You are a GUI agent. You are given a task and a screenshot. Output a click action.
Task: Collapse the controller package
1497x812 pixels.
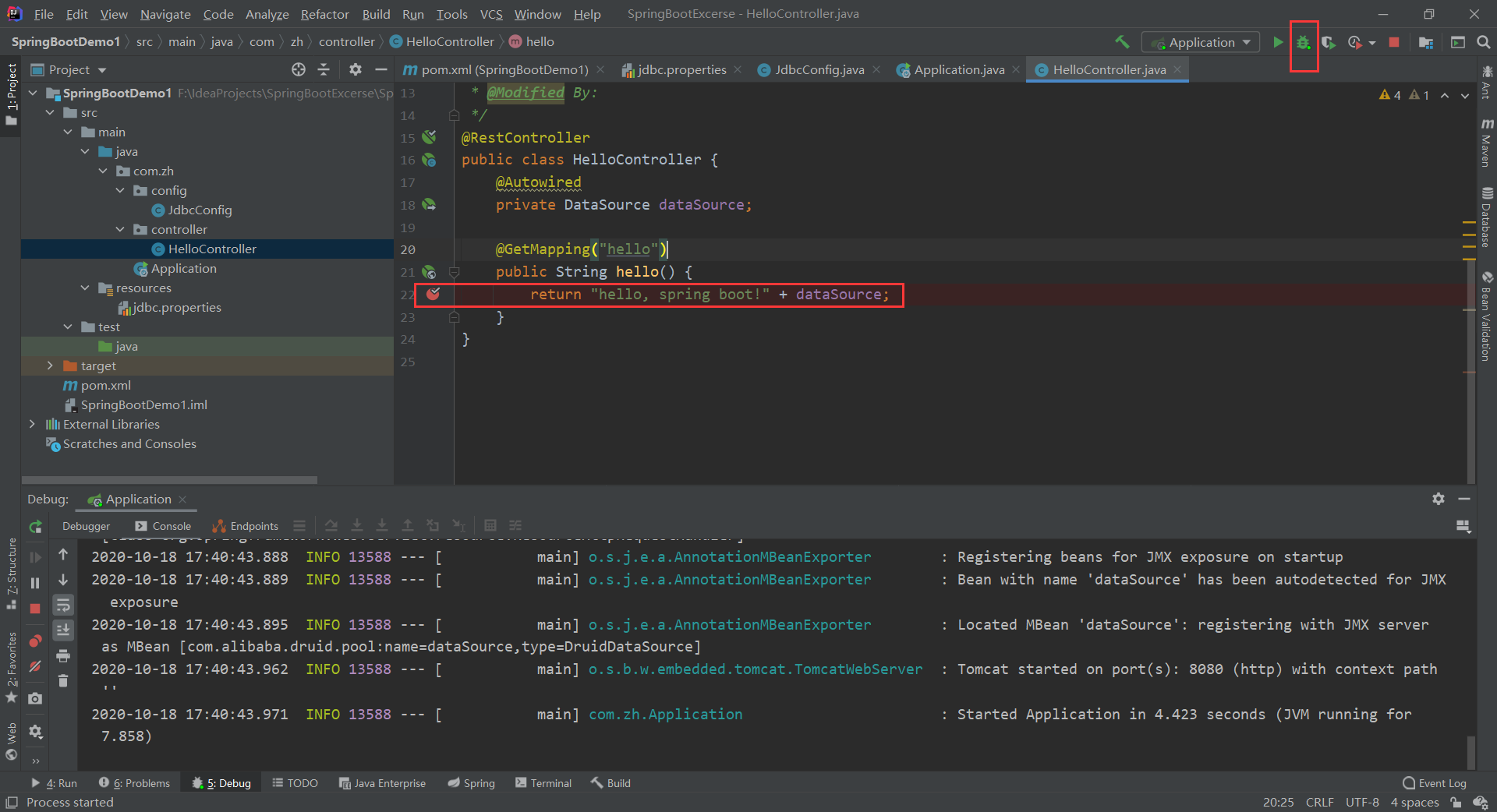pyautogui.click(x=120, y=229)
